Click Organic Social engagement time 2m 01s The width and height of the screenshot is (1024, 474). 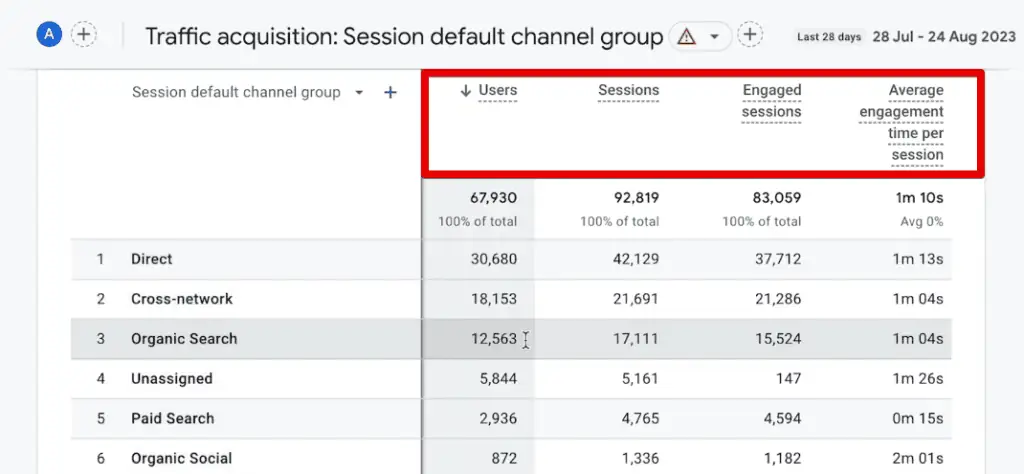(x=918, y=458)
